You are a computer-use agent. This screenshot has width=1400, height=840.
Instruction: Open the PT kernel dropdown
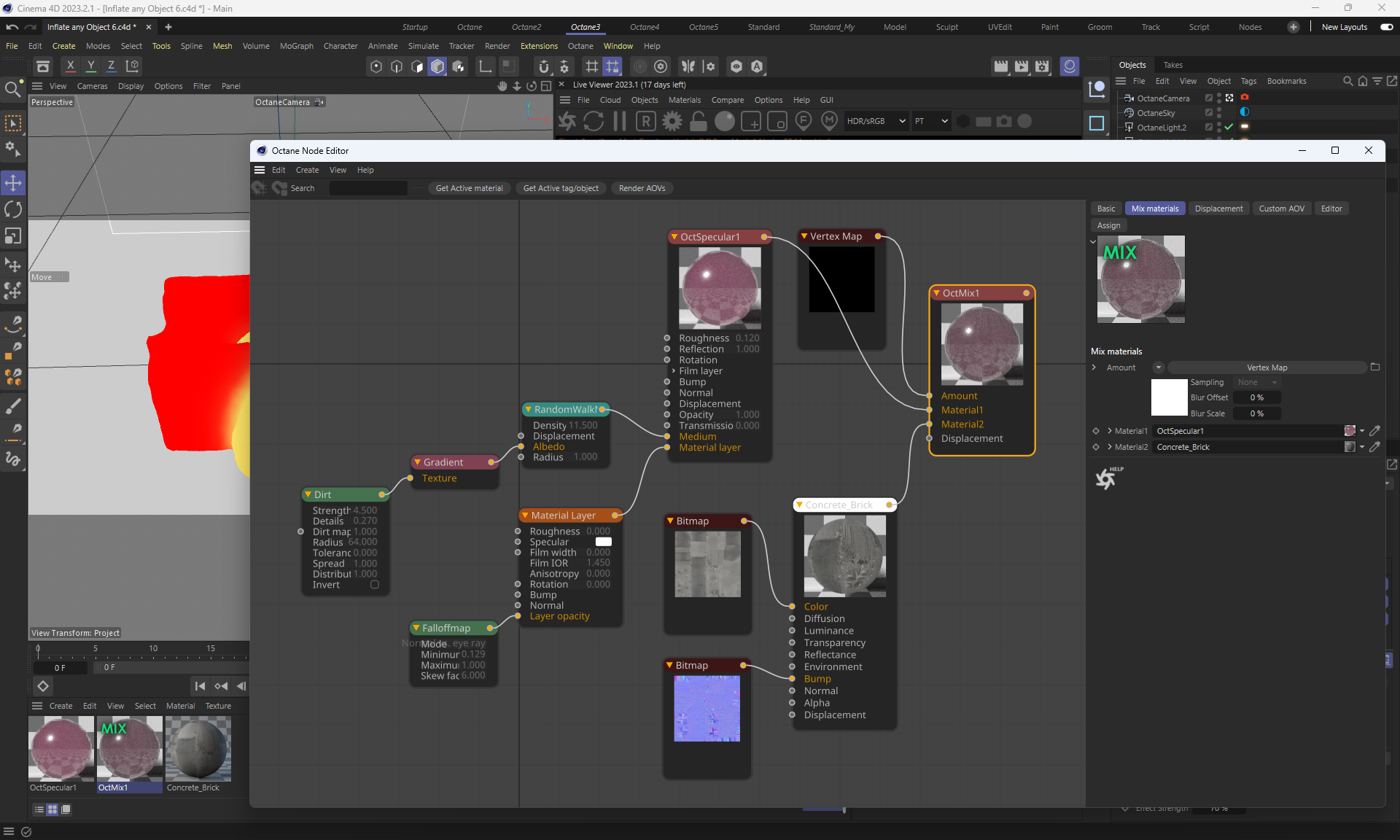point(931,121)
